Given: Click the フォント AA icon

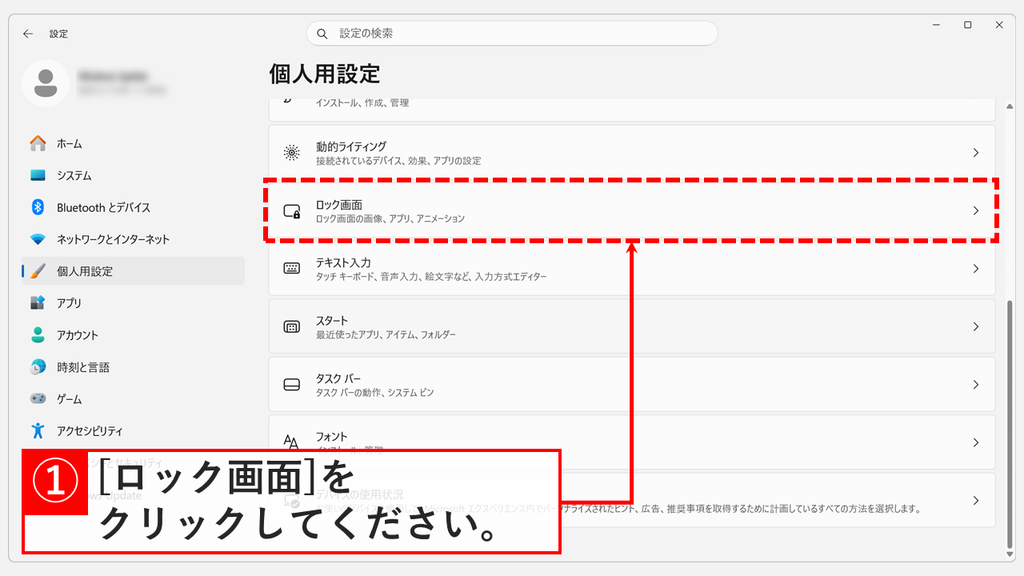Looking at the screenshot, I should (x=291, y=442).
